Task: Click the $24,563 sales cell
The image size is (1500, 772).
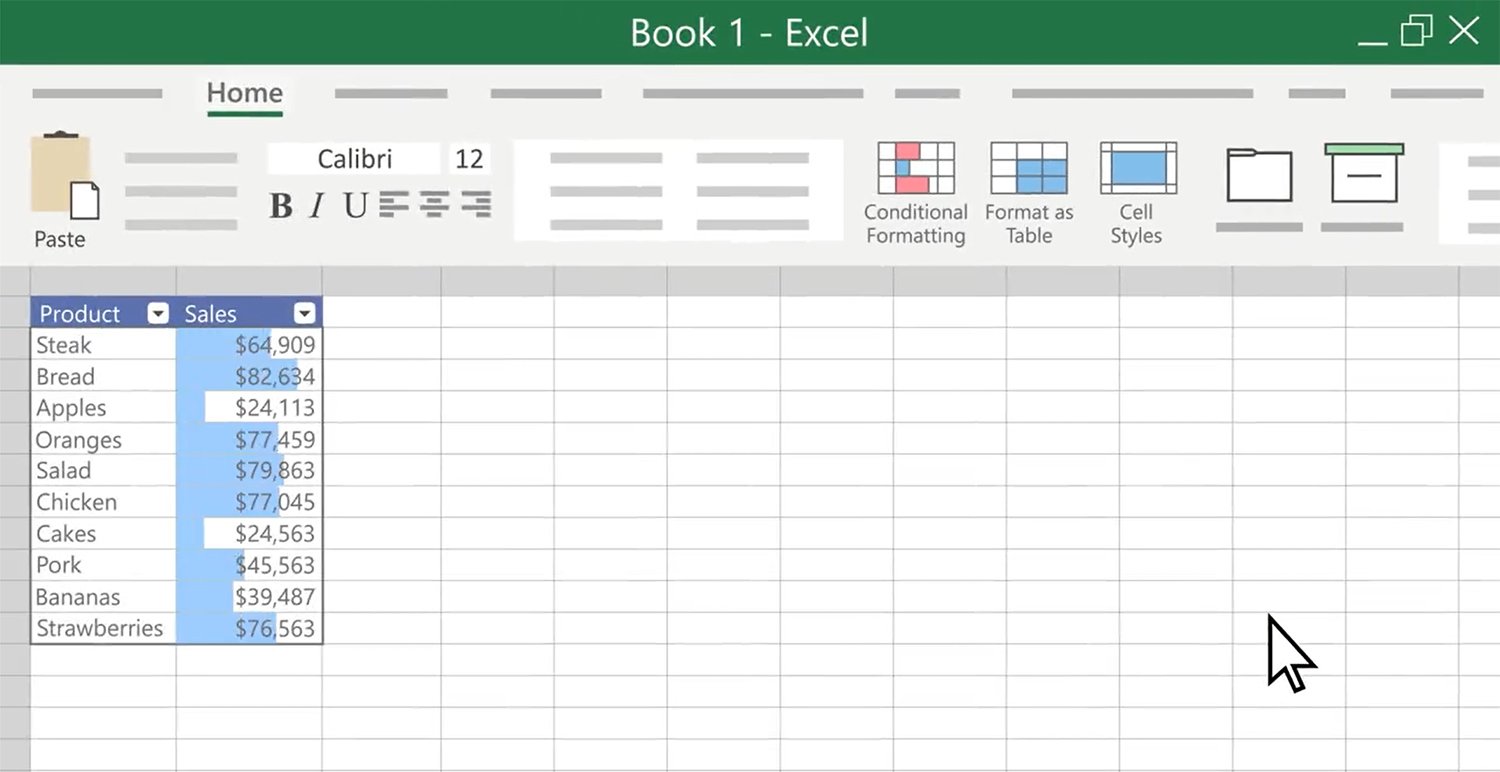Action: pos(249,533)
